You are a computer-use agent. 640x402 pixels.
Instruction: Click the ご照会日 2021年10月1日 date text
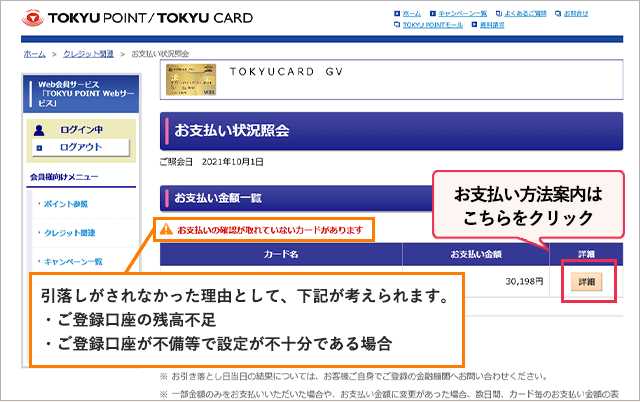click(x=211, y=162)
